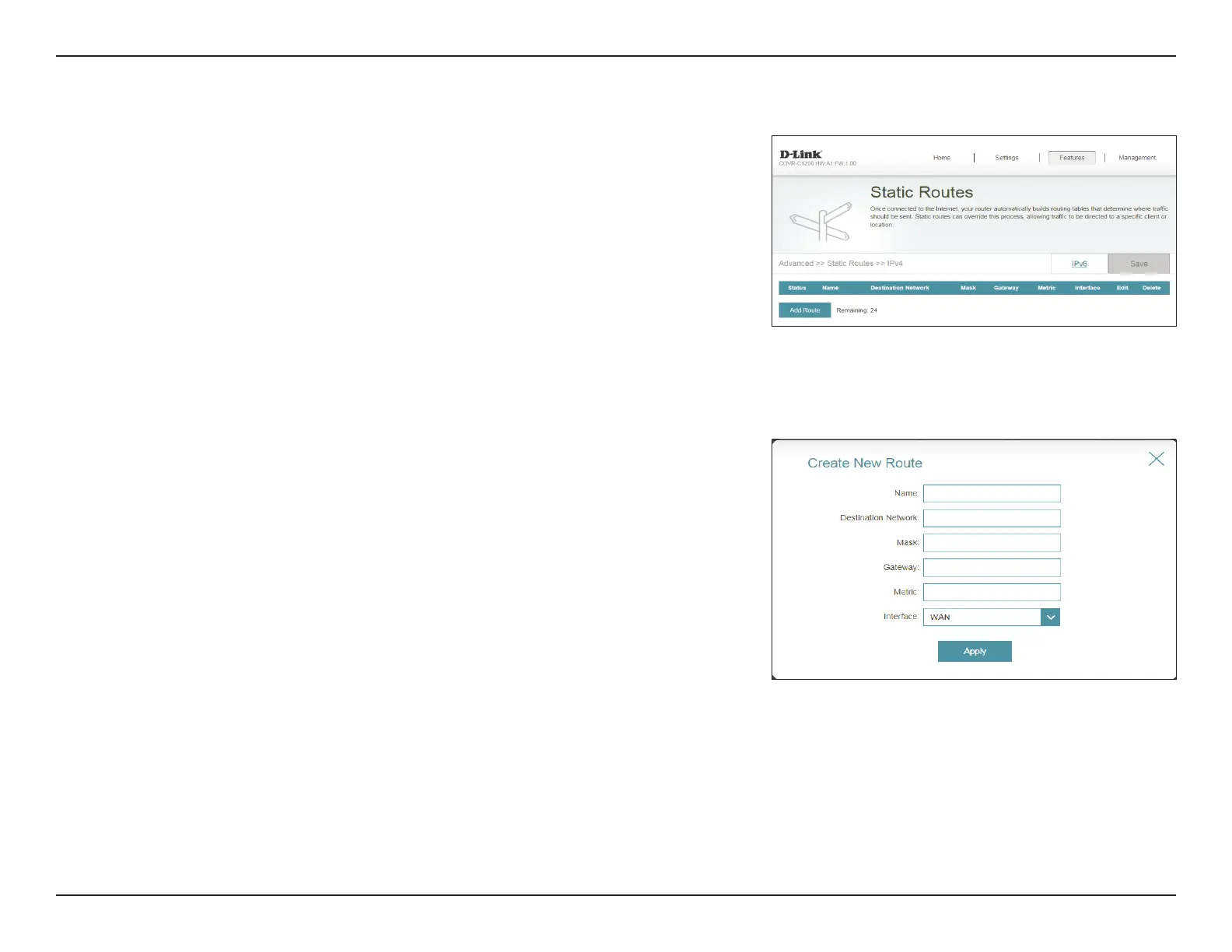Open the Features menu tab
The height and width of the screenshot is (952, 1232).
click(1072, 158)
